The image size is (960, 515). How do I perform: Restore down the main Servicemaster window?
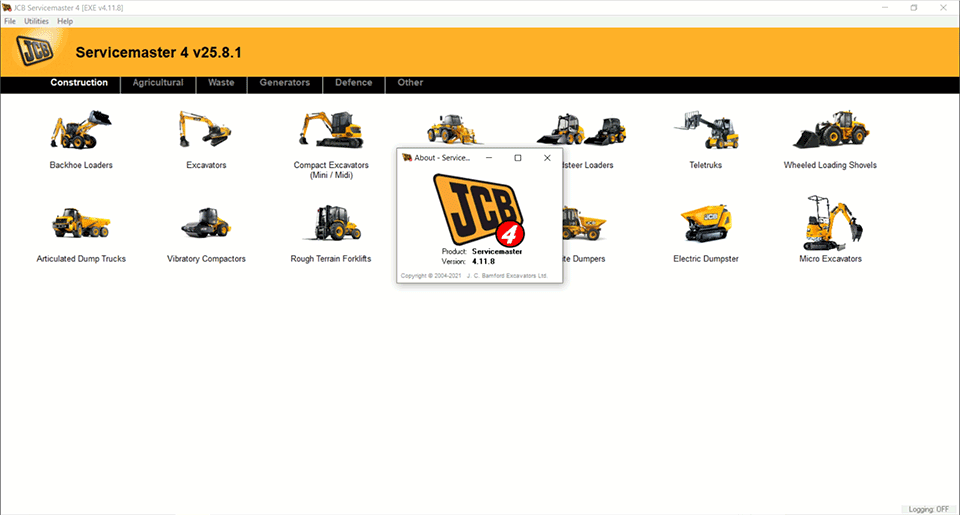[913, 7]
